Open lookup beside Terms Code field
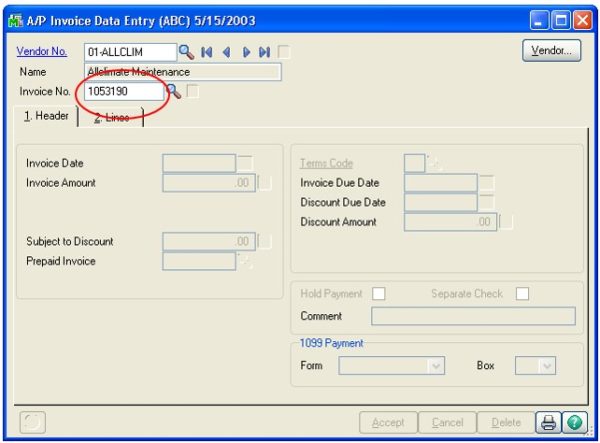The width and height of the screenshot is (600, 443). point(435,163)
